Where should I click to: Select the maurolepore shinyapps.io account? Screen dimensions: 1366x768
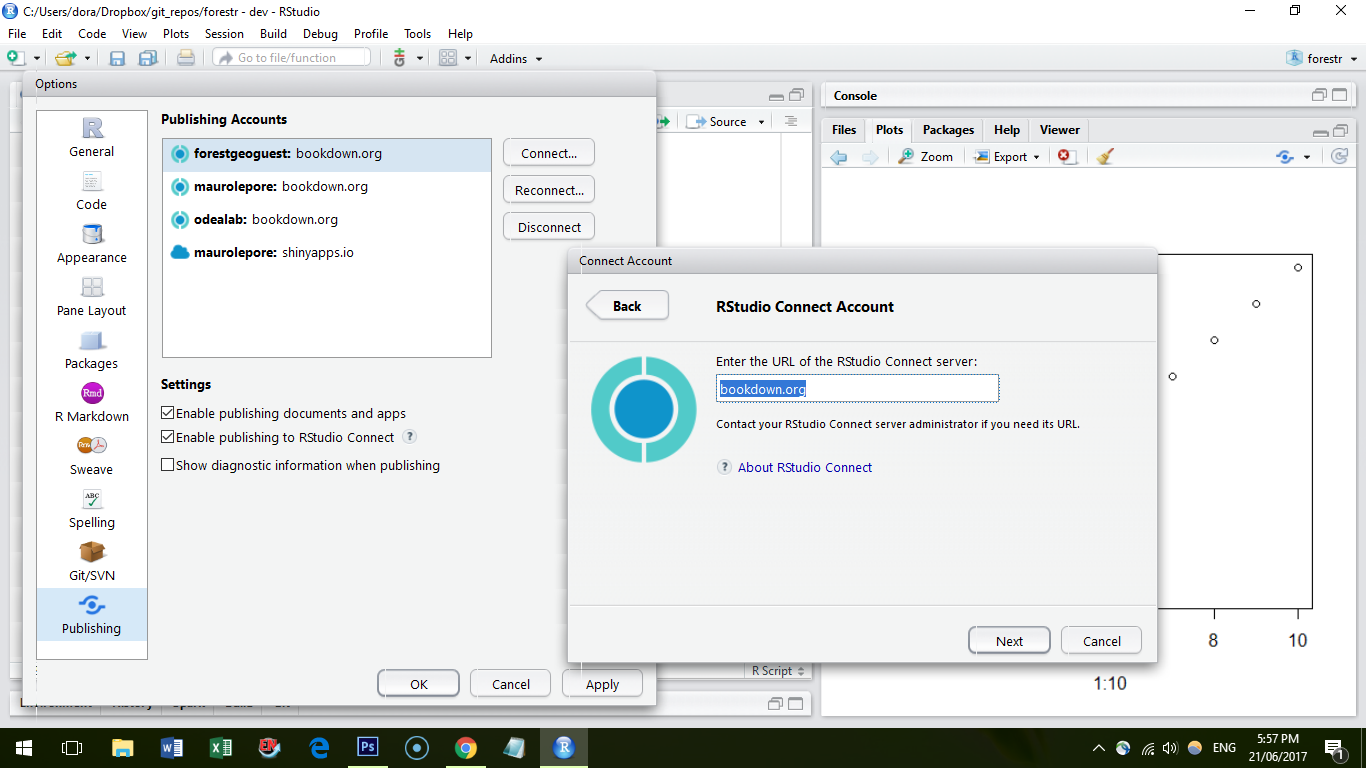pyautogui.click(x=327, y=252)
